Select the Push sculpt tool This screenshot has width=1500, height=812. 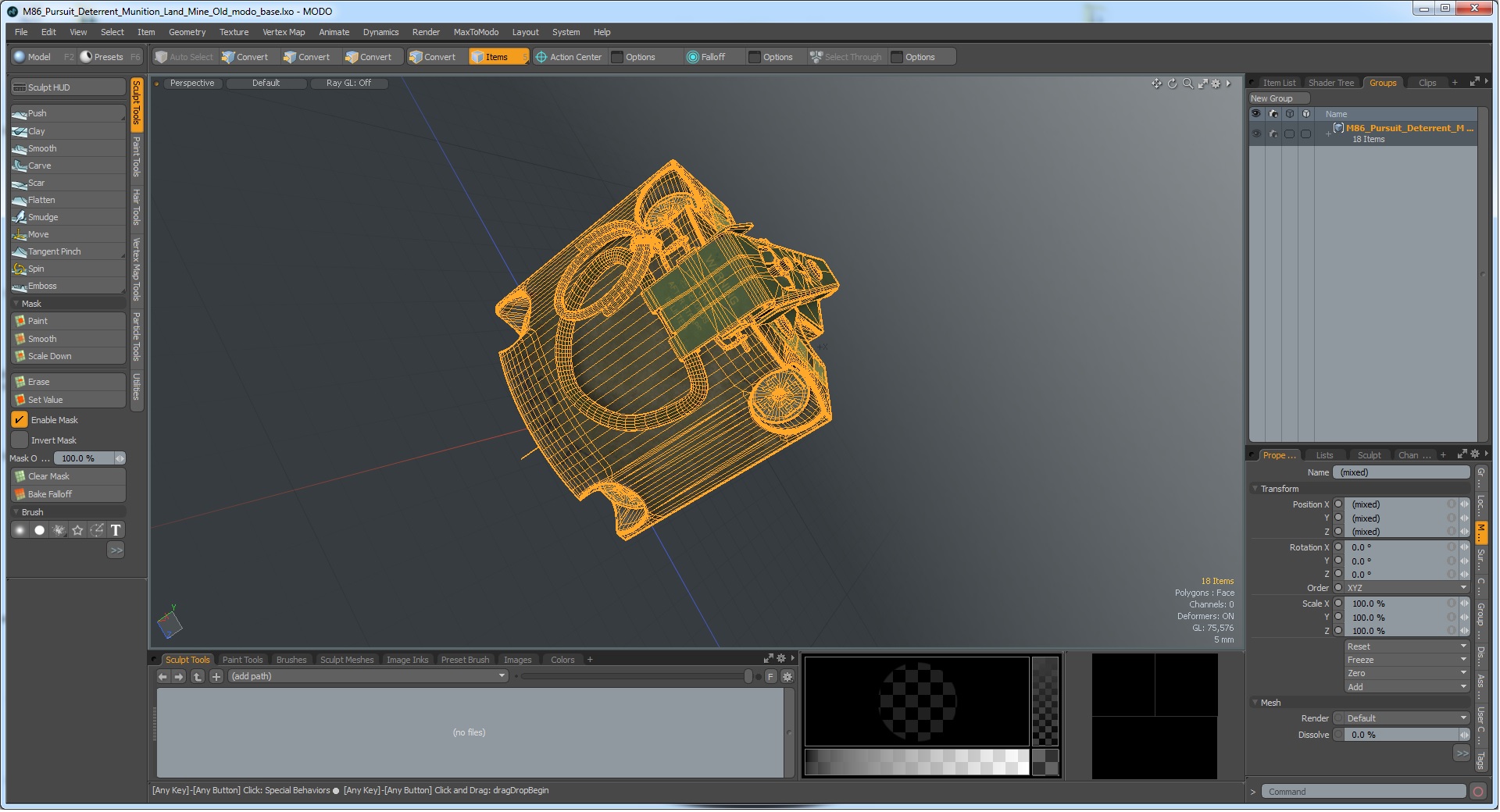pyautogui.click(x=68, y=114)
